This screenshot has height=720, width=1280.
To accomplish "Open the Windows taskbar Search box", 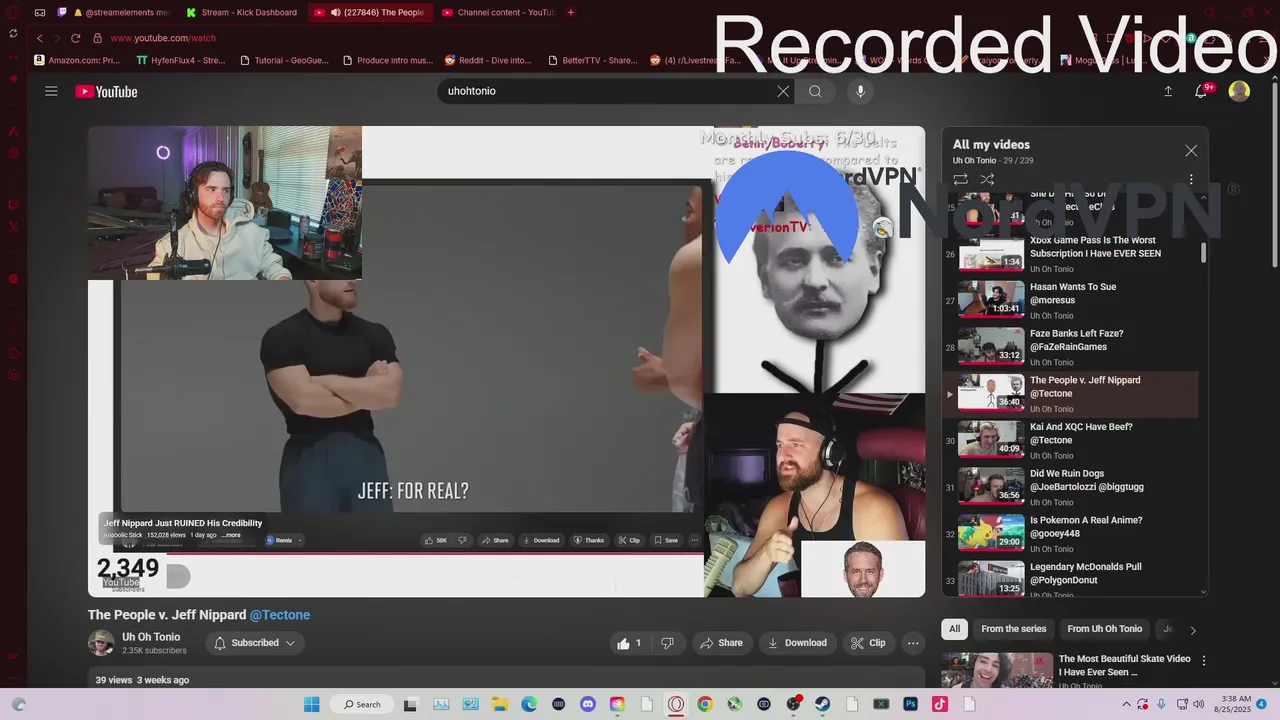I will click(362, 704).
